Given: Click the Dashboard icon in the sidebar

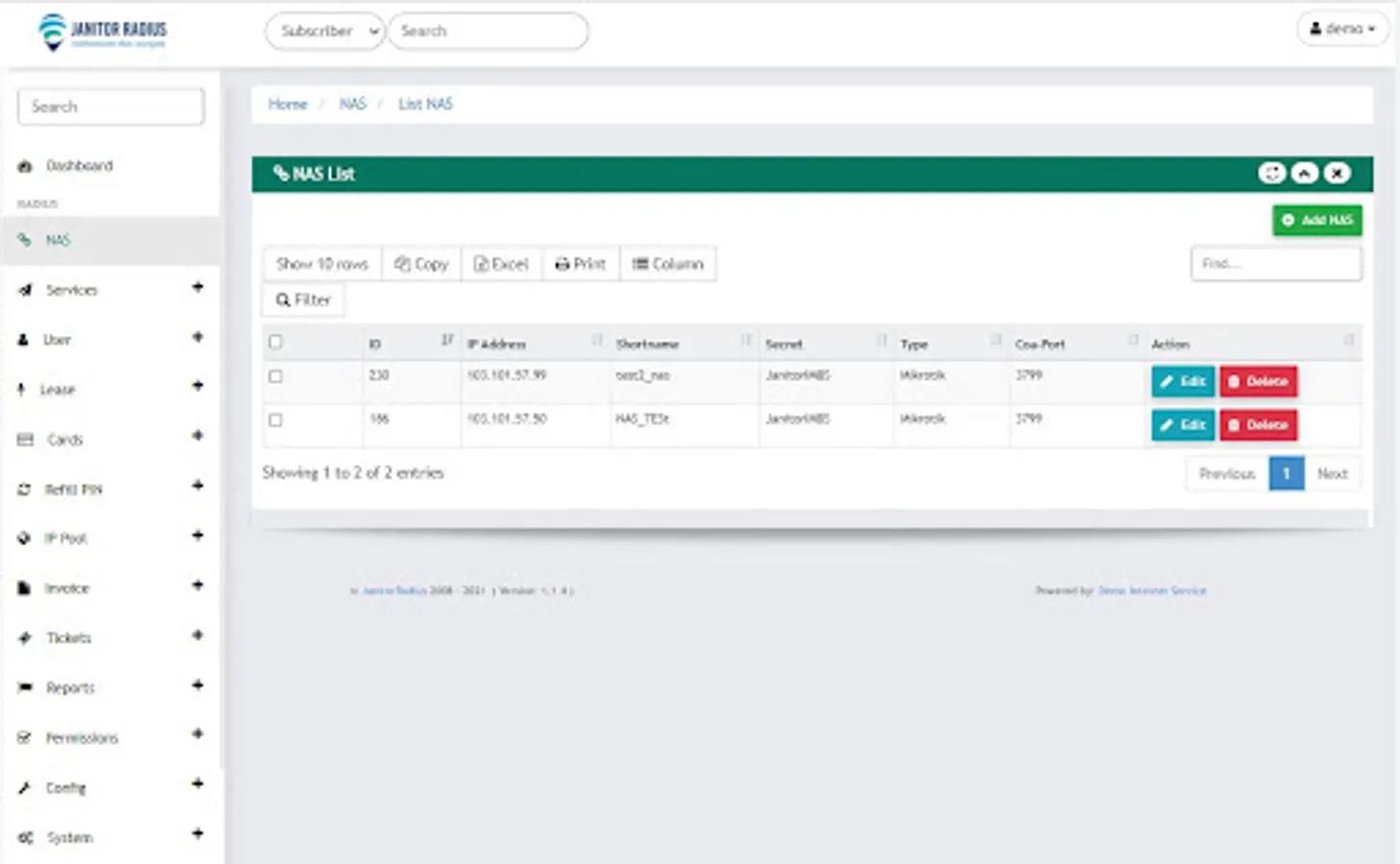Looking at the screenshot, I should pos(25,166).
